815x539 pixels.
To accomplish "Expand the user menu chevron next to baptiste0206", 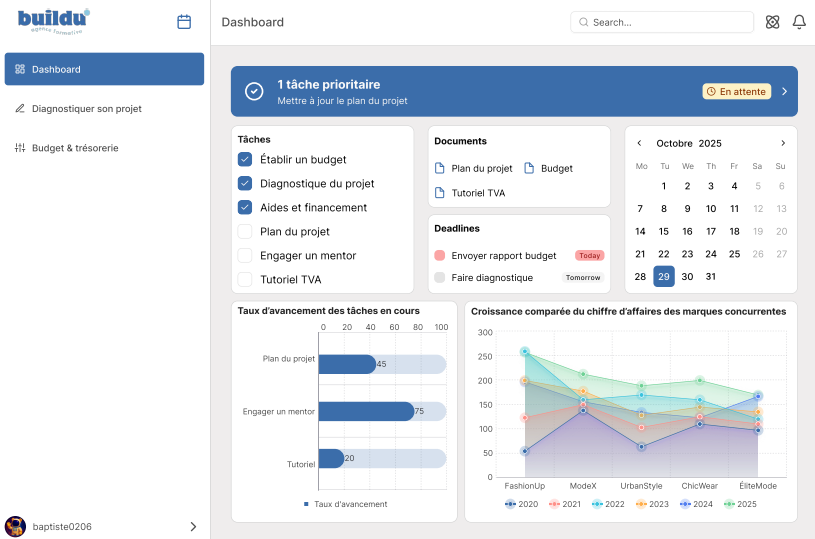I will (193, 526).
